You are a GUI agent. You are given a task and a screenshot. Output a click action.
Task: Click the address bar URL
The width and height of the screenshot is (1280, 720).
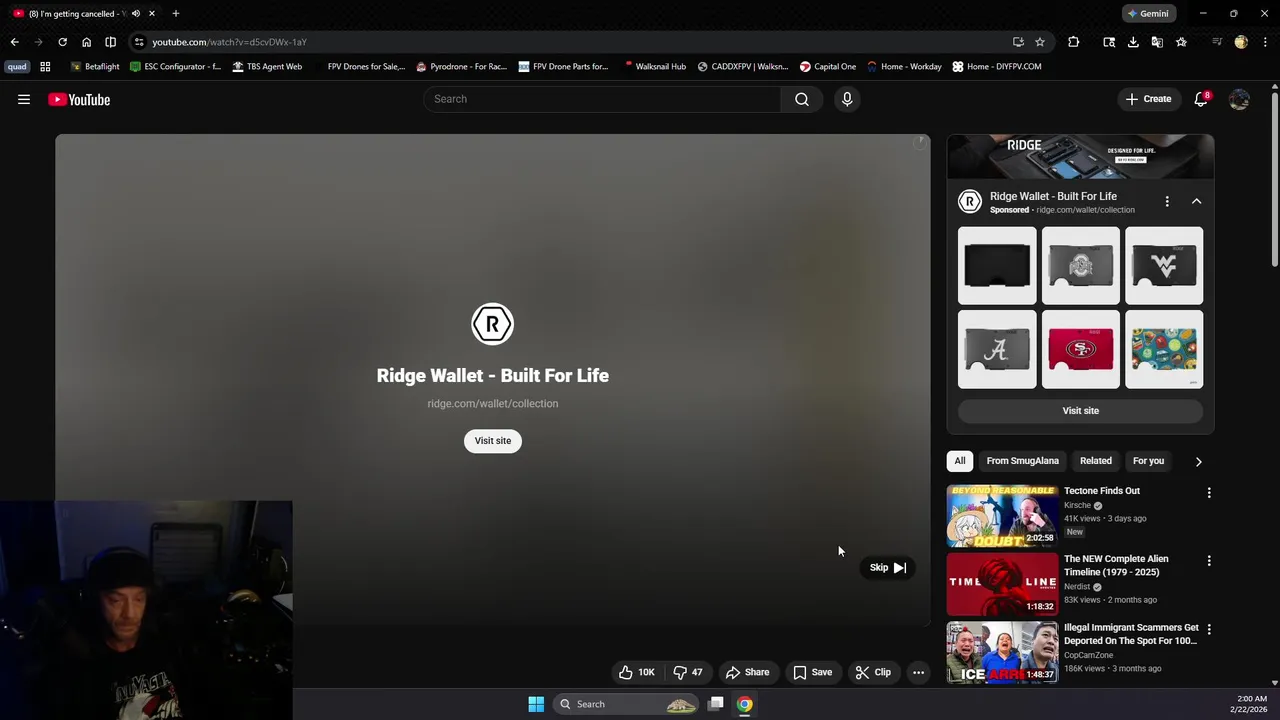229,42
